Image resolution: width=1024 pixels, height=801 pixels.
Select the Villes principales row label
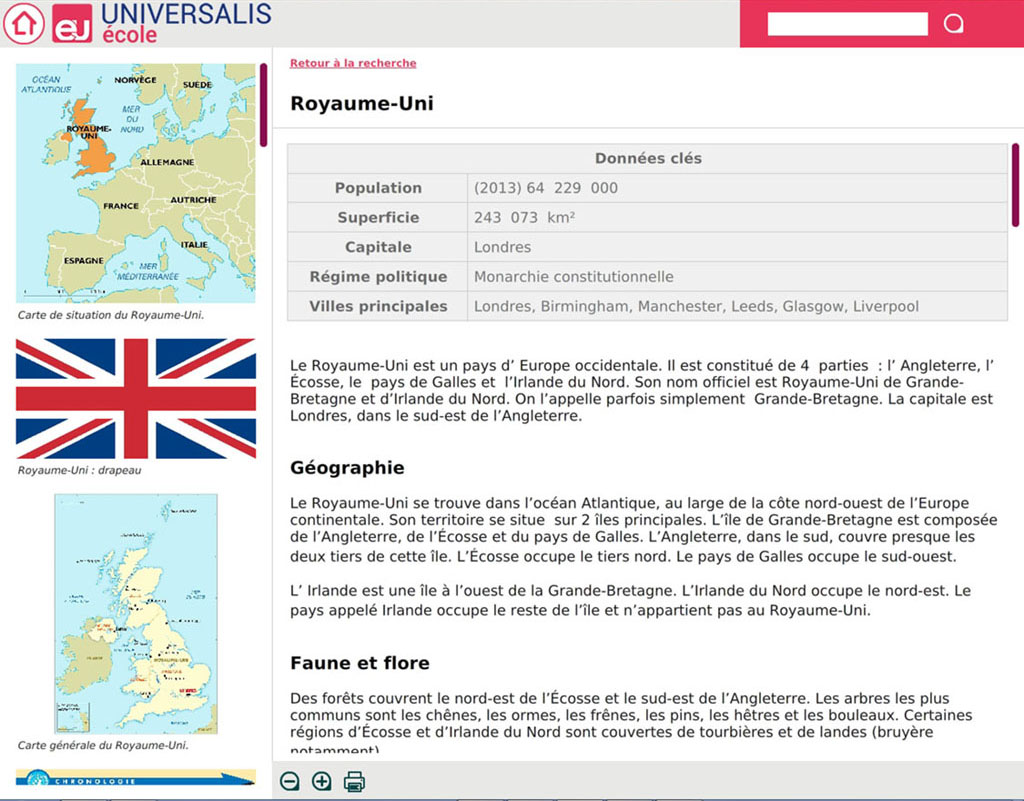(378, 306)
